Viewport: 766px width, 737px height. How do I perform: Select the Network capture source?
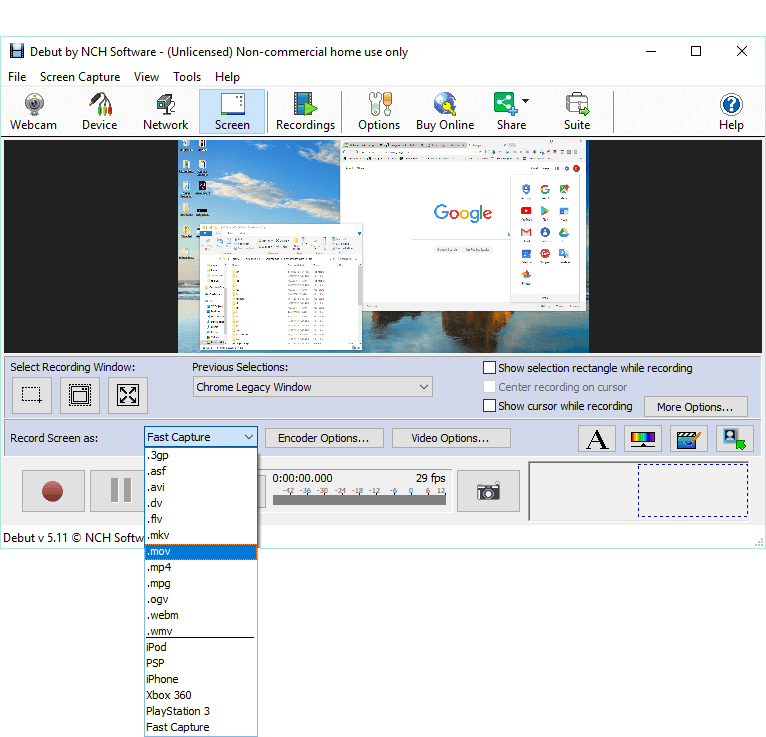[x=166, y=112]
